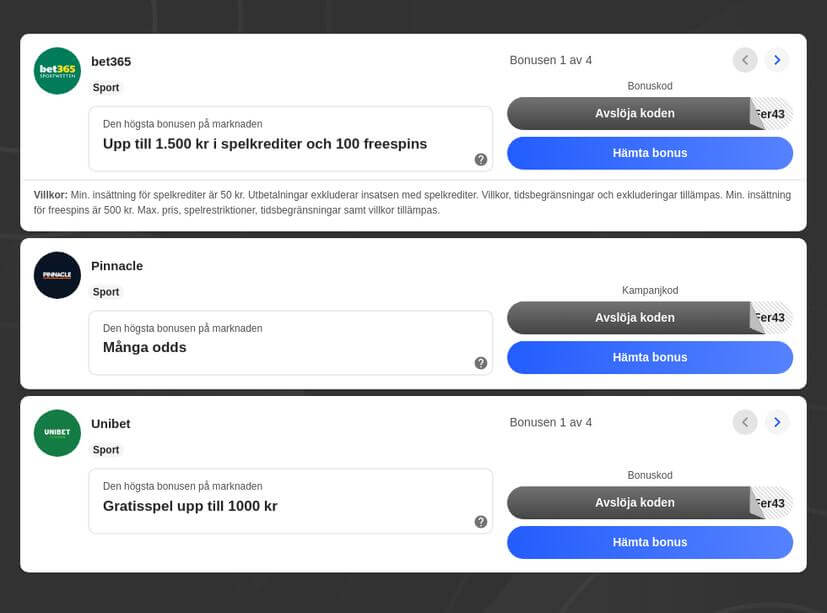Image resolution: width=827 pixels, height=613 pixels.
Task: Click the partially visible Fer43 code on bet365
Action: pyautogui.click(x=770, y=113)
